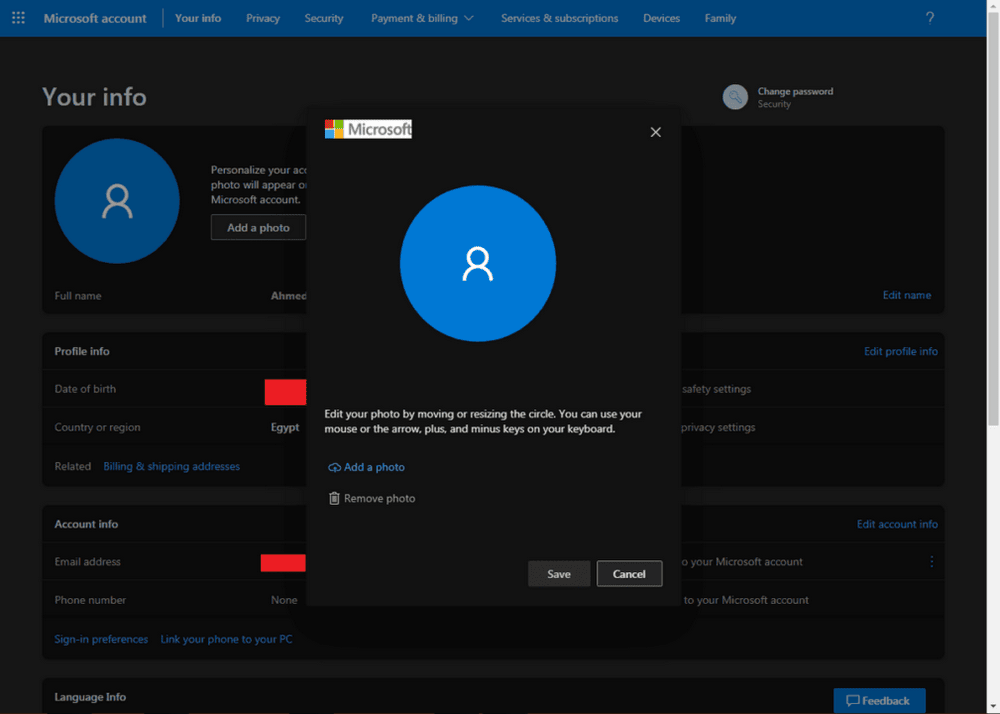Open the Family tab

pos(720,17)
